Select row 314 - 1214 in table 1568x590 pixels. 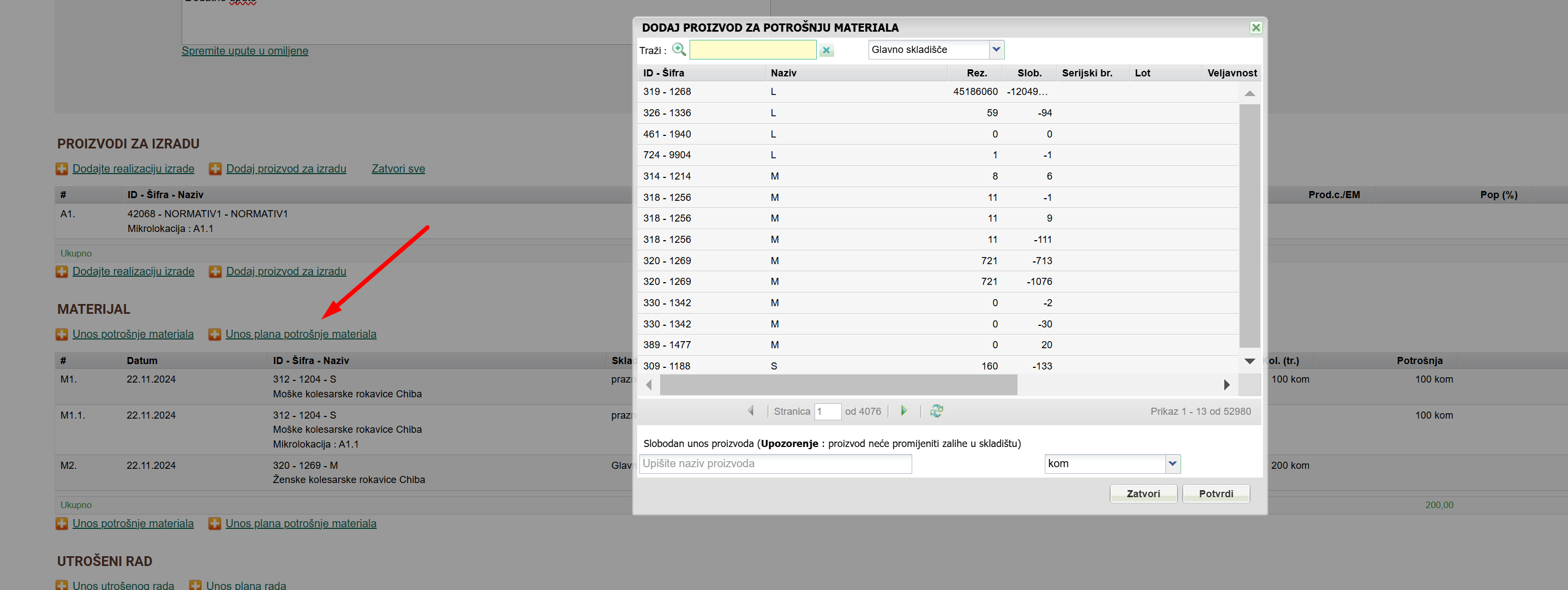[667, 177]
